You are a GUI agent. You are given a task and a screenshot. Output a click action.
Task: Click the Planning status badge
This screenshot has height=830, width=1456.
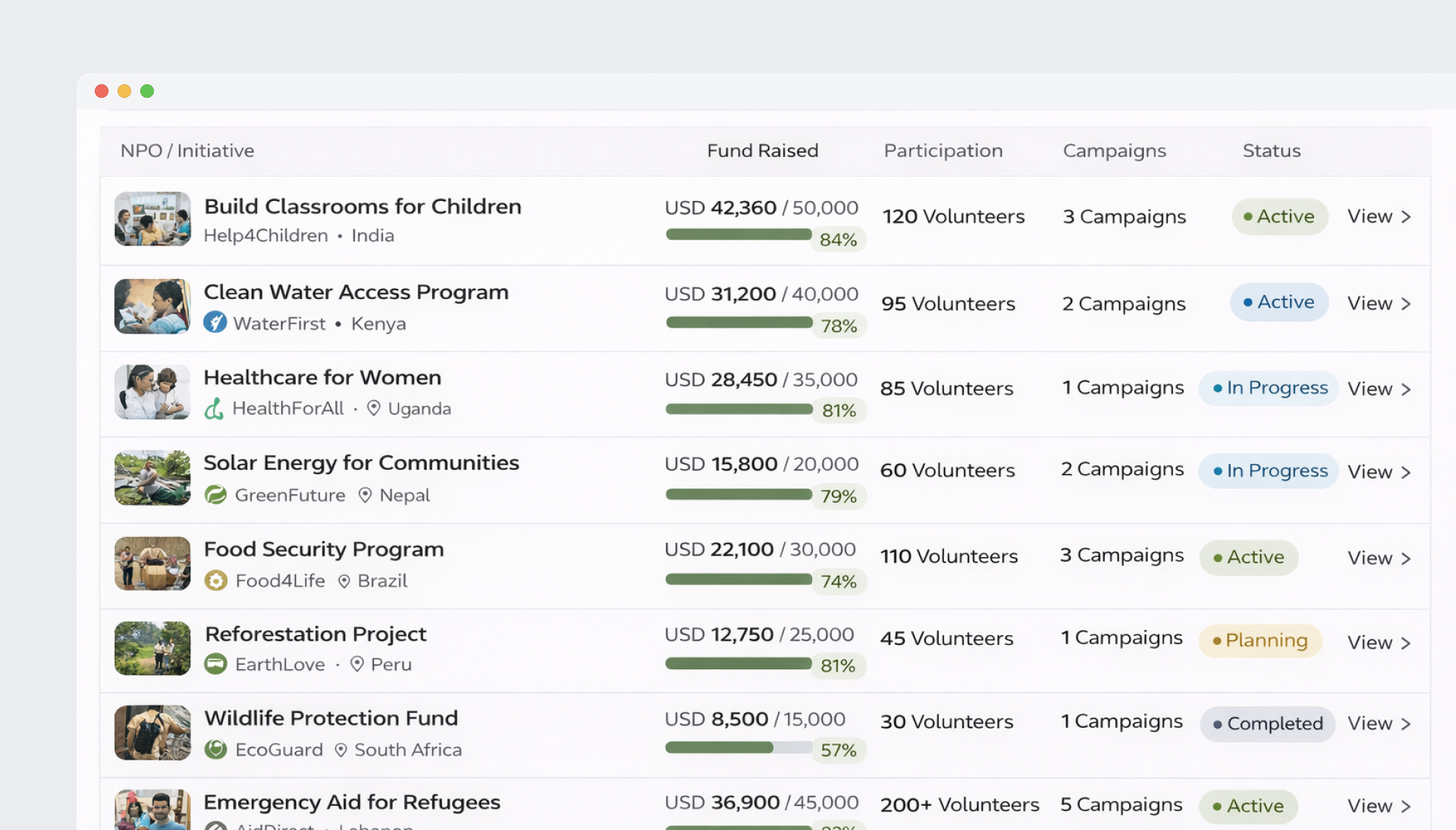point(1260,640)
